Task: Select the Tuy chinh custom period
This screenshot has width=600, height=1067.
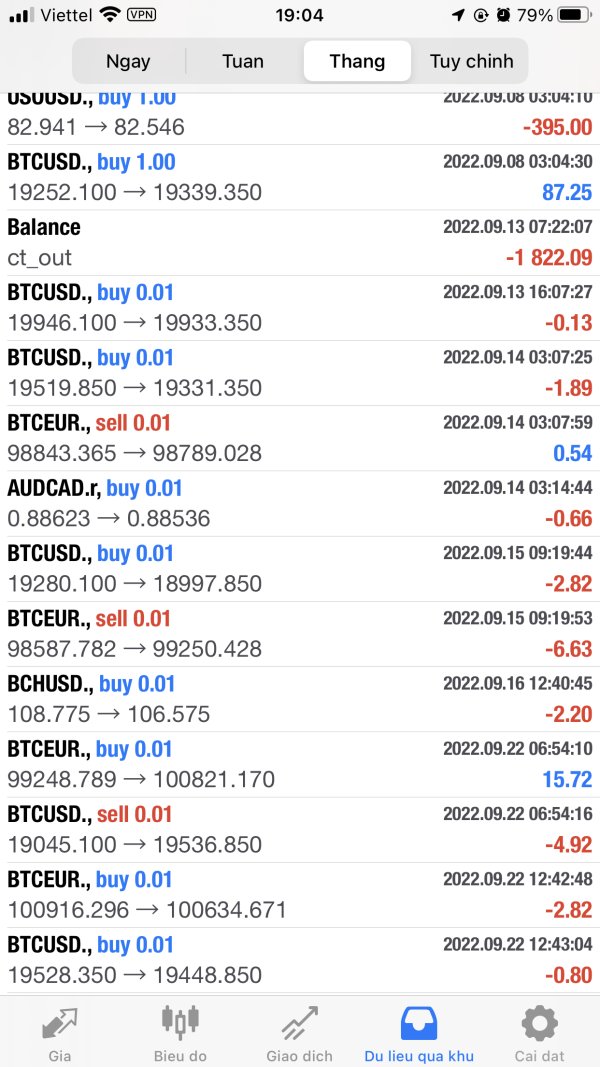Action: click(471, 61)
